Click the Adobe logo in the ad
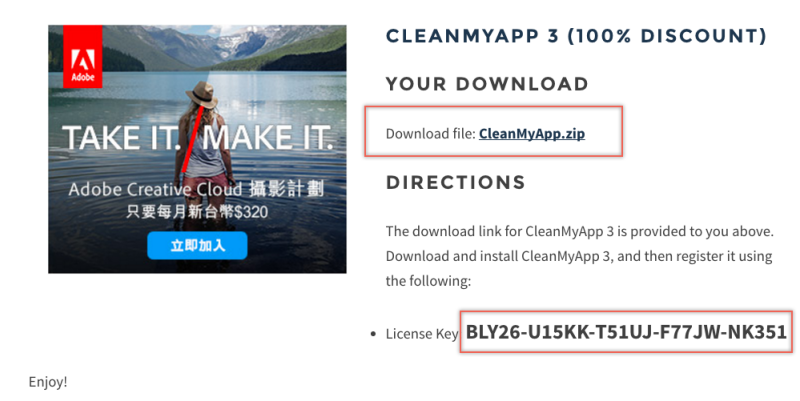The image size is (800, 401). [x=83, y=57]
